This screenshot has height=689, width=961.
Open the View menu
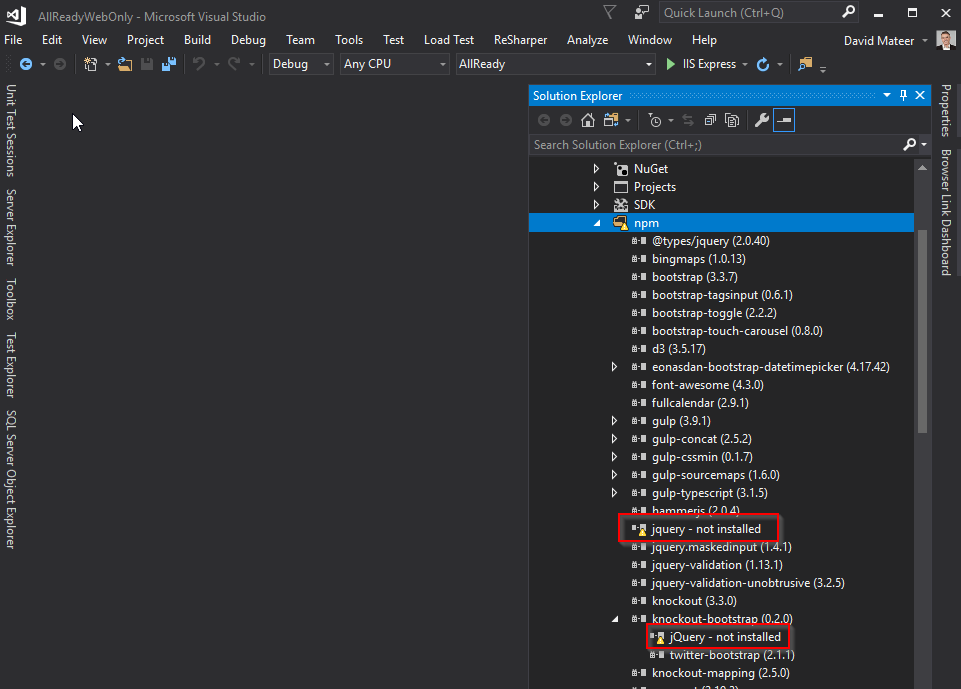94,40
